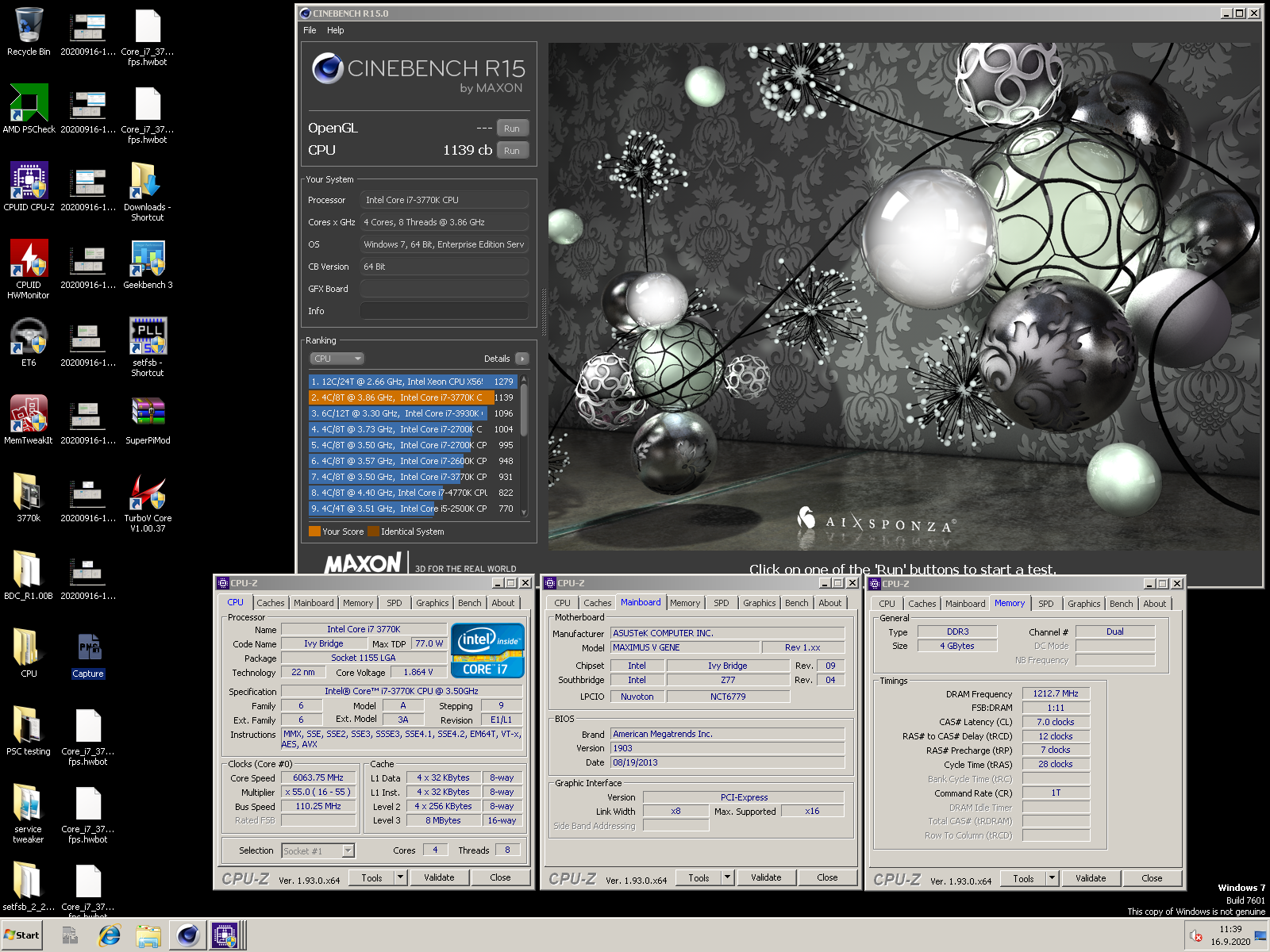
Task: Open the setfsb_2_2... folder icon
Action: (x=29, y=886)
